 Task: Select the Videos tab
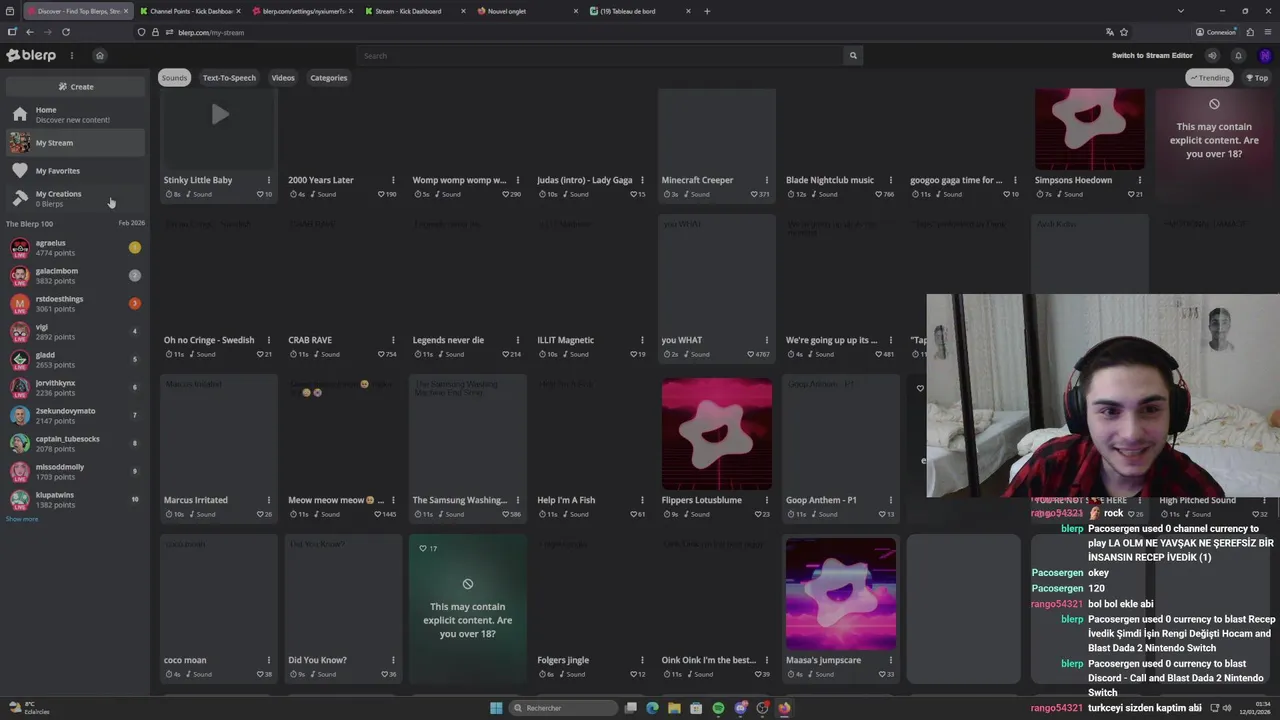283,78
